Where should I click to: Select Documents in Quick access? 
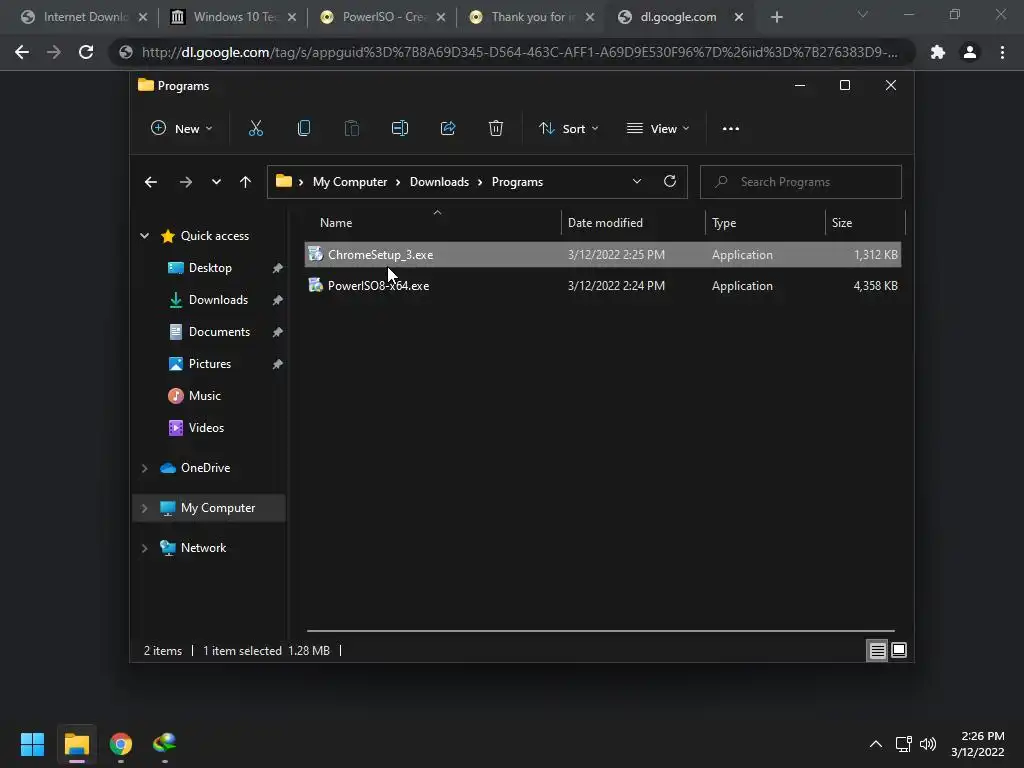(219, 332)
